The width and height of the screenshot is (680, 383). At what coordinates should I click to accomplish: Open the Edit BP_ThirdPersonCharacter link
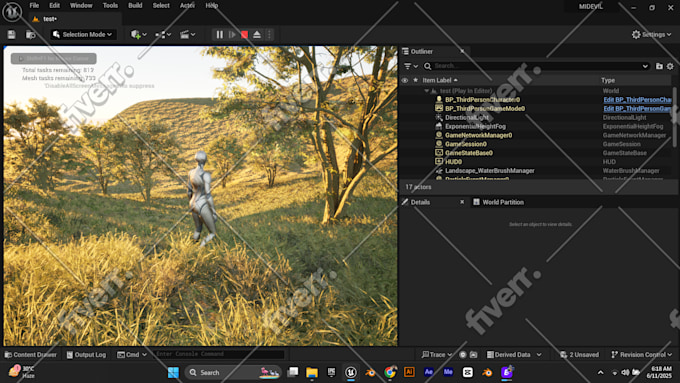click(x=638, y=100)
